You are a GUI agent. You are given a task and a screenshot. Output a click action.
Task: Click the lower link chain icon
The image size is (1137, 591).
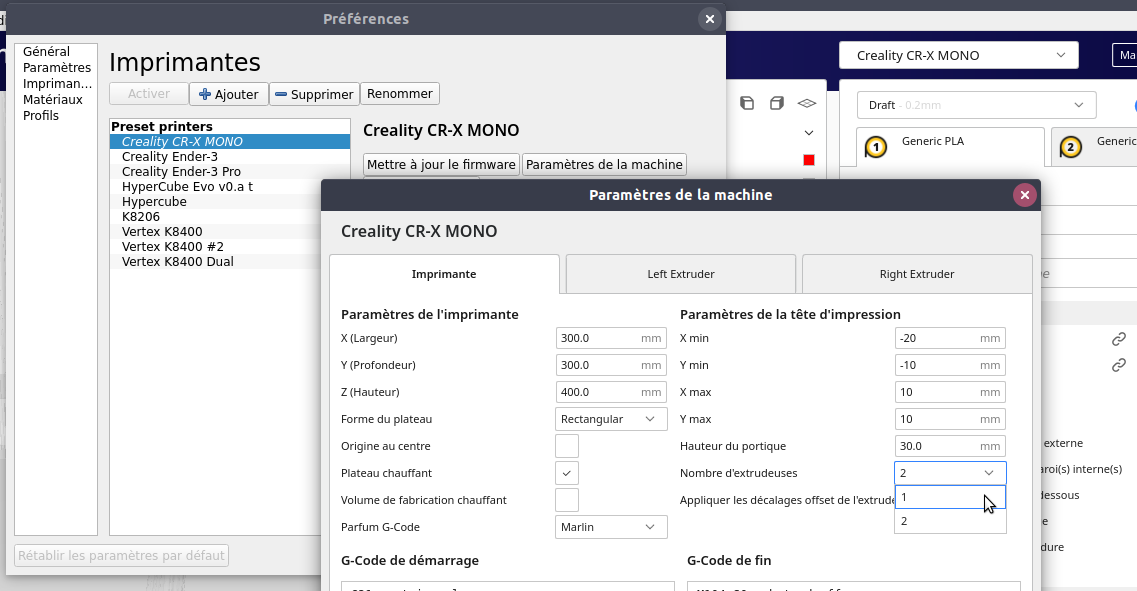click(1119, 365)
